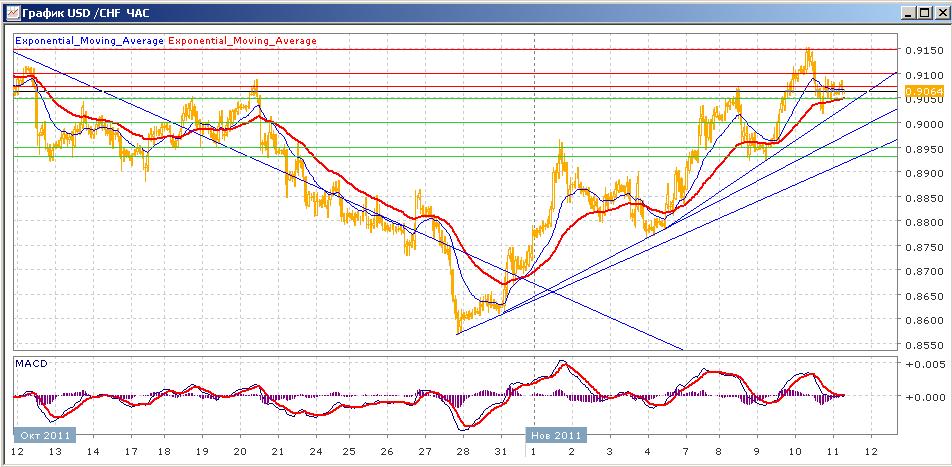Click the 0.9000 price axis label

tap(924, 124)
